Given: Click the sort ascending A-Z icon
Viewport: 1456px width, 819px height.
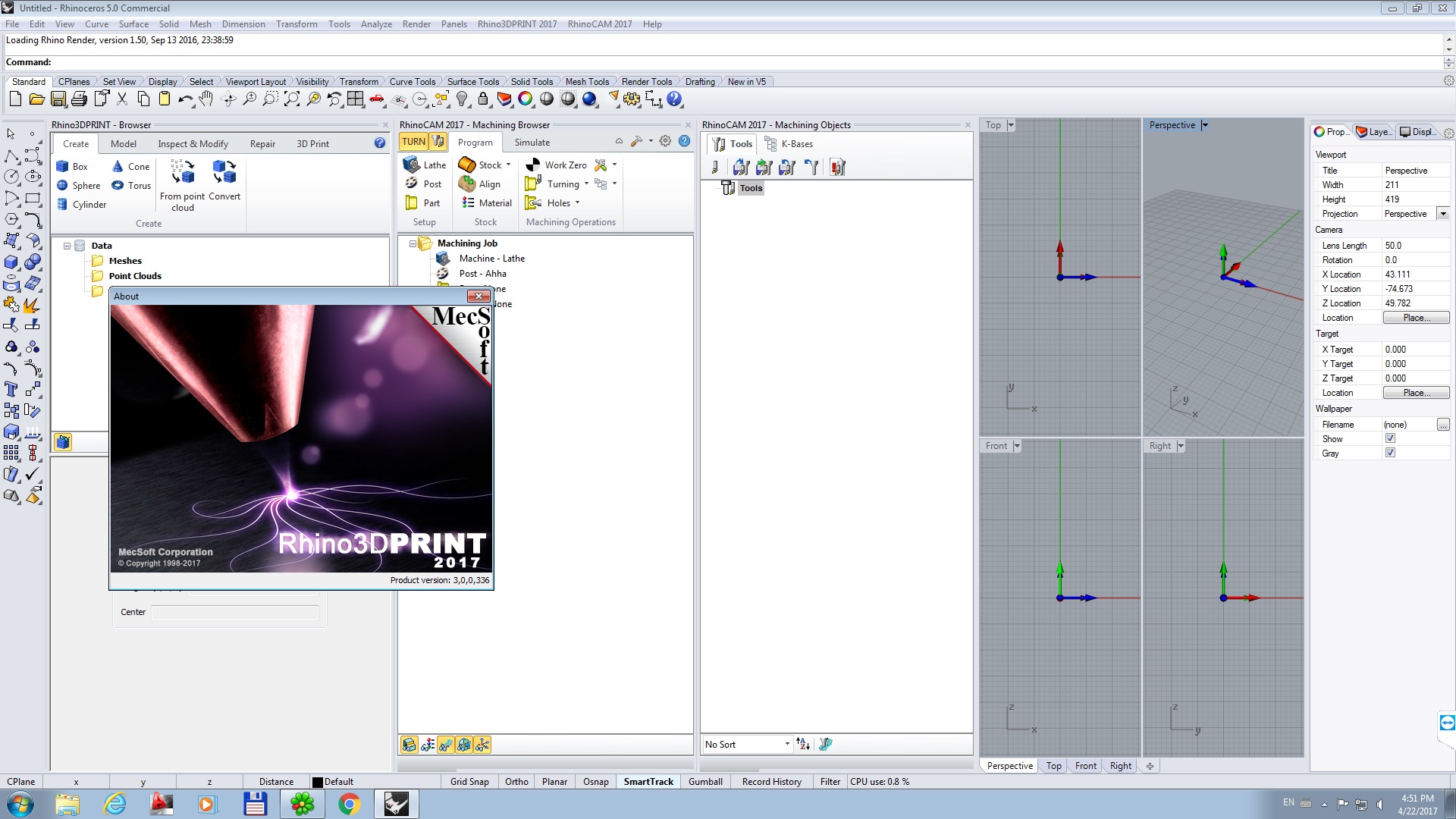Looking at the screenshot, I should [x=803, y=745].
